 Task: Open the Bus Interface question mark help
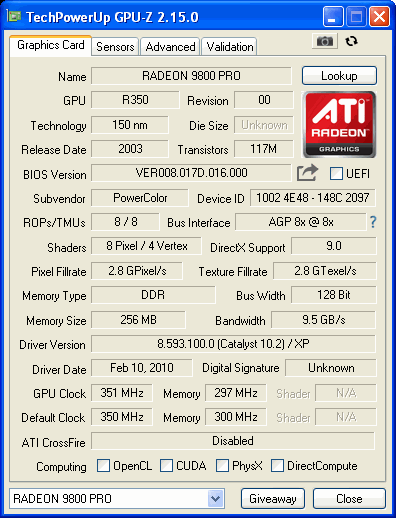373,222
